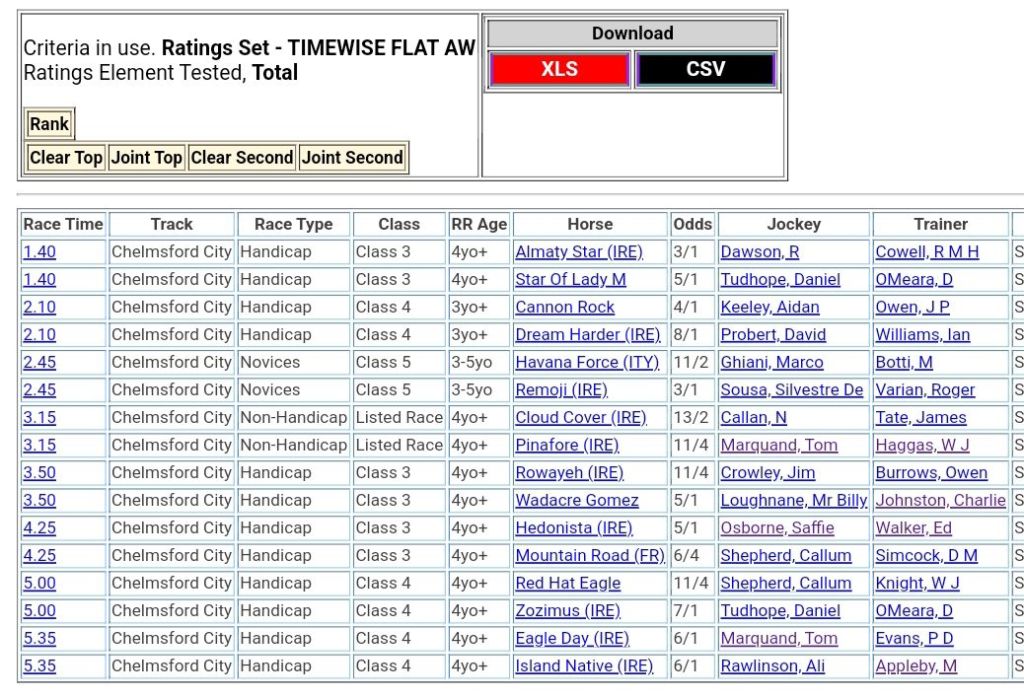Open the Cannon Rock horse link
Image resolution: width=1024 pixels, height=697 pixels.
[x=564, y=307]
